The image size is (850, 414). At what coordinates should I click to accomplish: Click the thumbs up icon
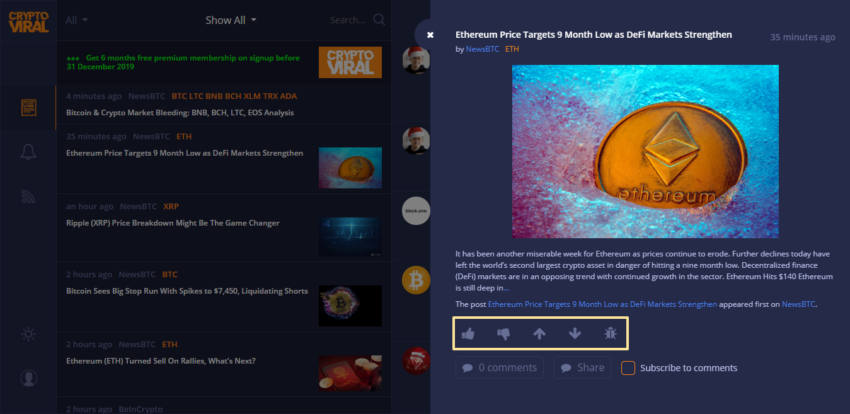(468, 334)
